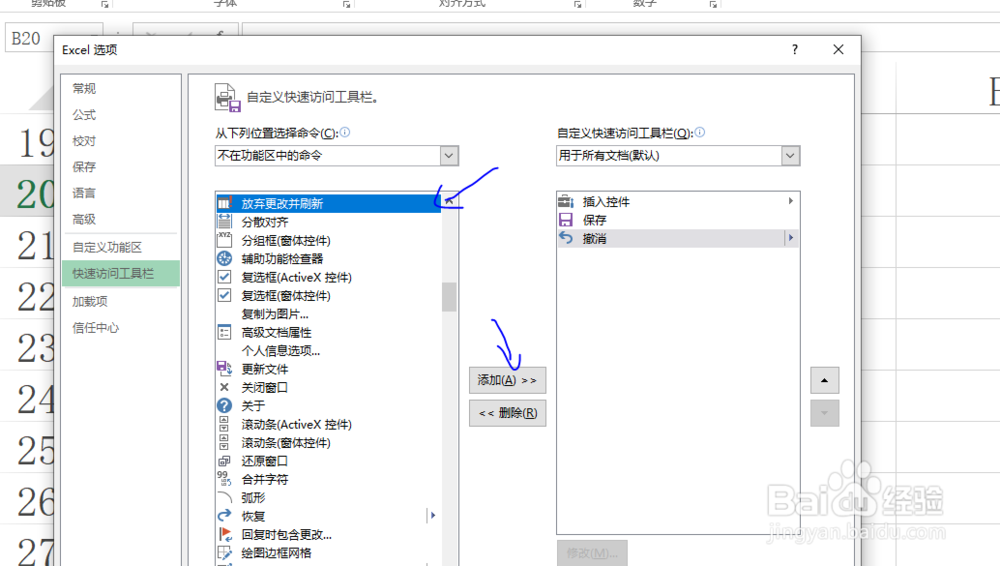Click the 高级文档属性 icon

224,332
